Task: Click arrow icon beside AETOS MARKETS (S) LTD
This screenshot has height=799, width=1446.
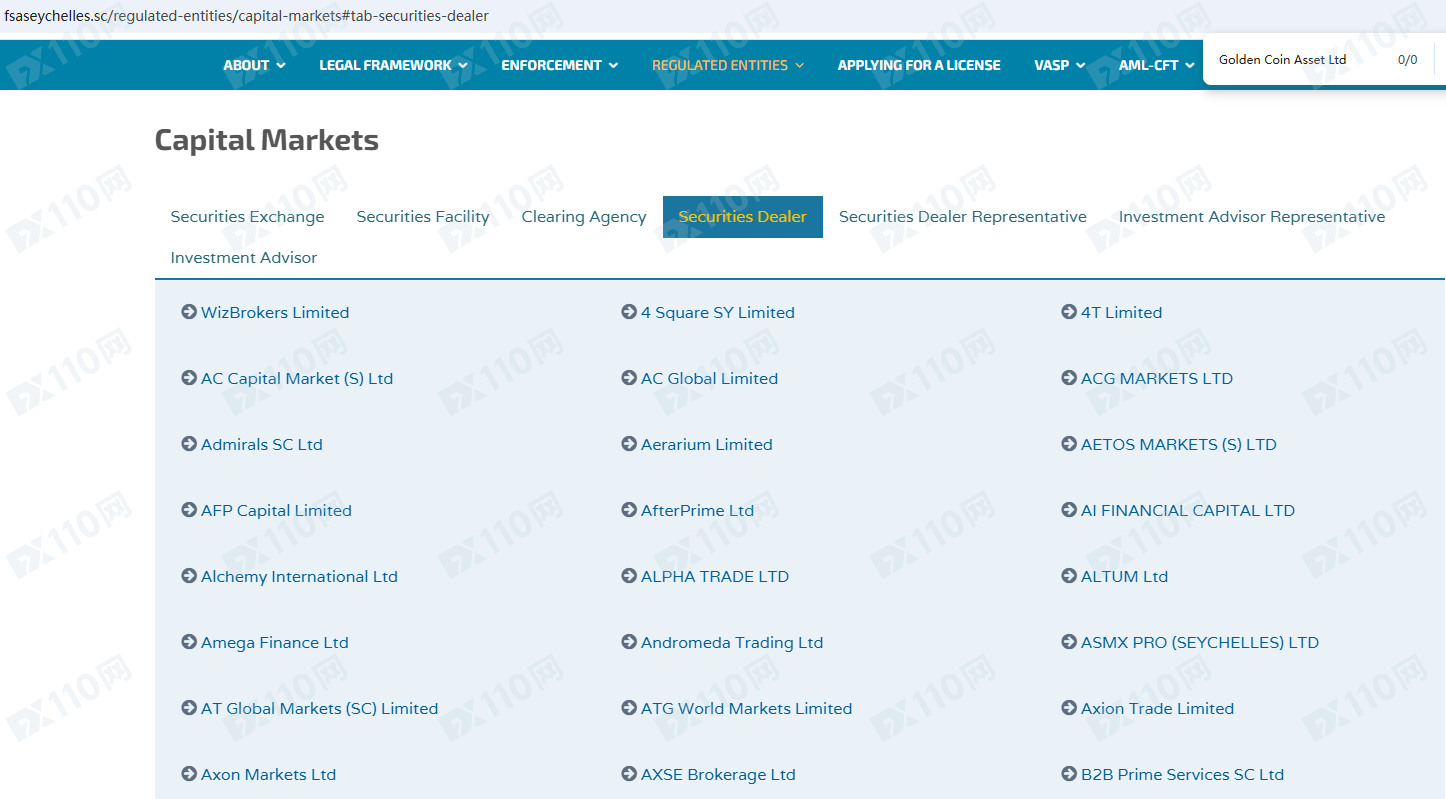Action: pyautogui.click(x=1069, y=444)
